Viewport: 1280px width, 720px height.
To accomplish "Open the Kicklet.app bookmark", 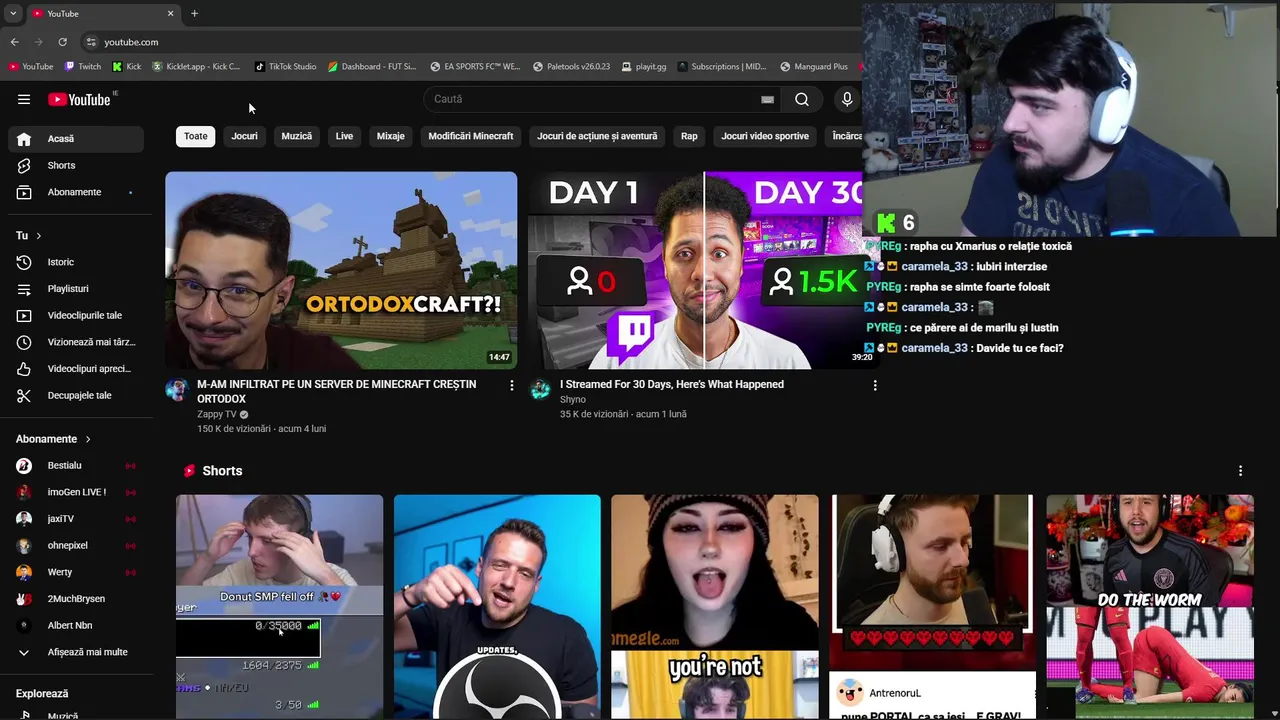I will pyautogui.click(x=197, y=67).
